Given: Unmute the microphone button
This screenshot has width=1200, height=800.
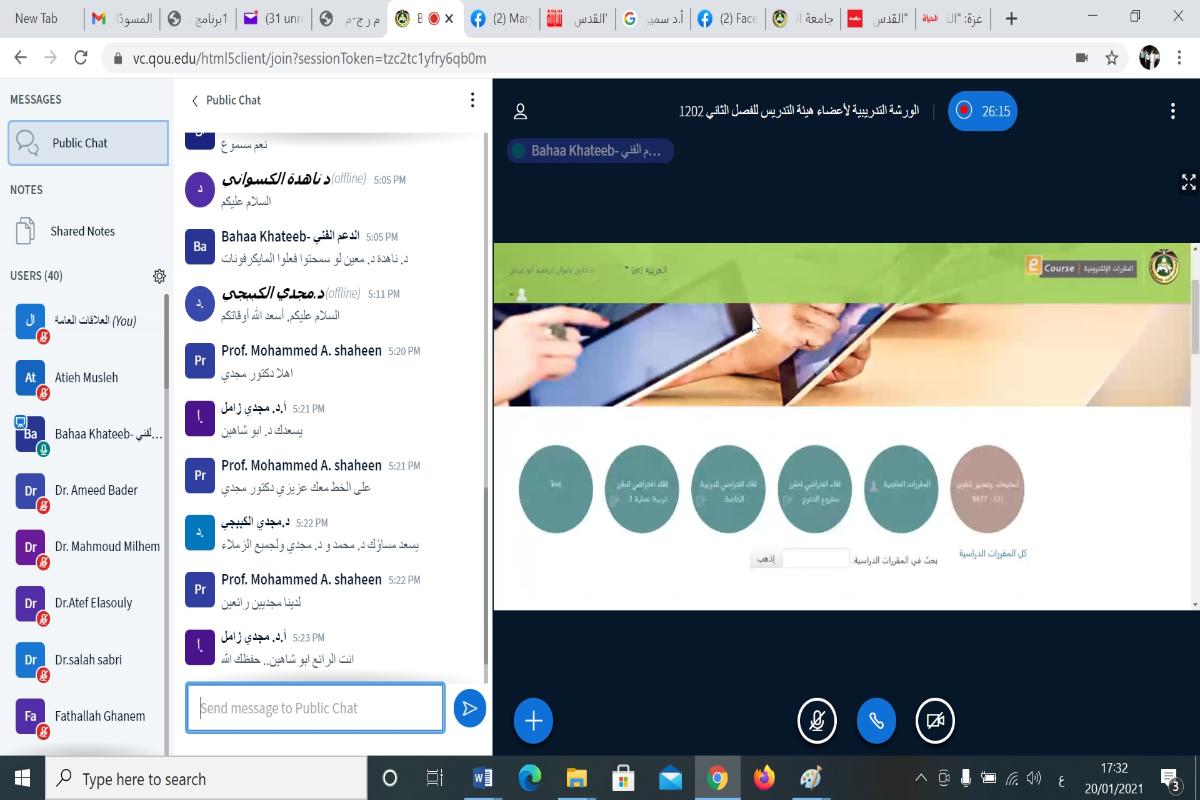Looking at the screenshot, I should (x=817, y=721).
